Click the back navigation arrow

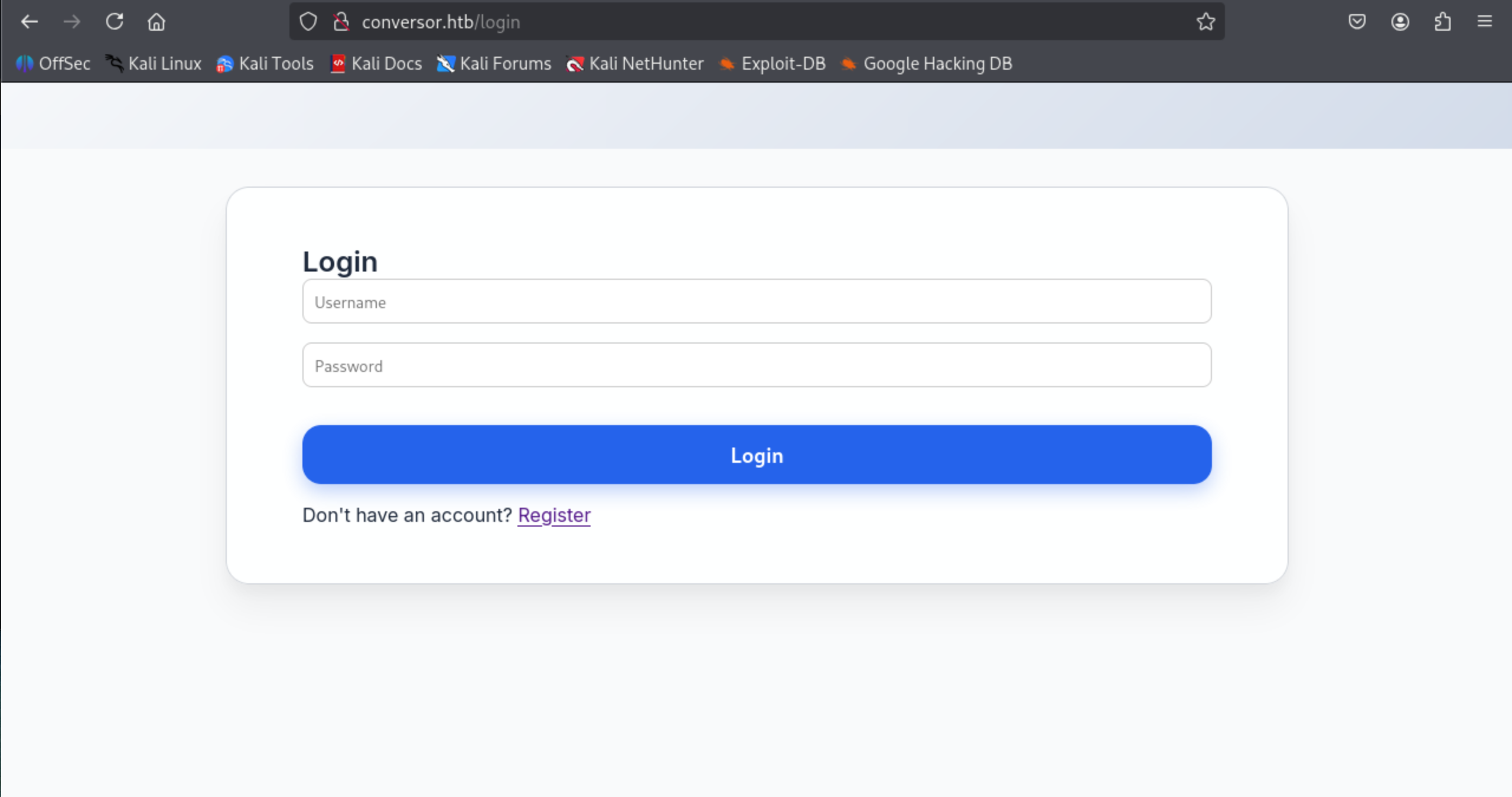(x=30, y=21)
